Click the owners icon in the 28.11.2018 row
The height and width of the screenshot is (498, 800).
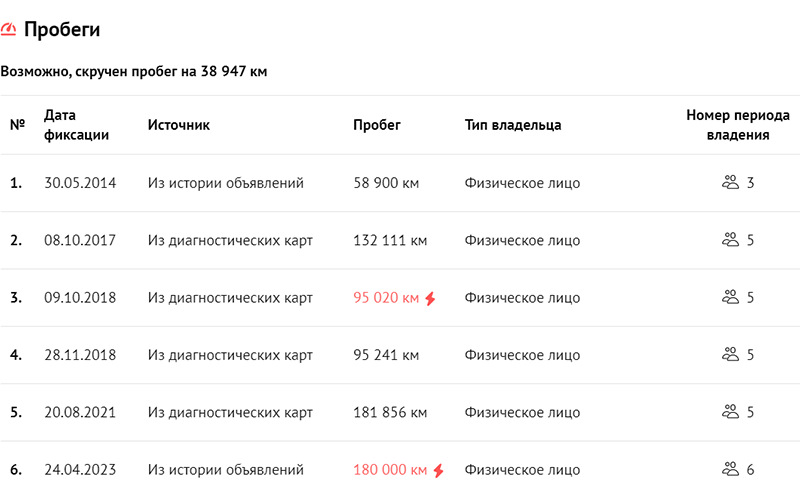[x=730, y=355]
